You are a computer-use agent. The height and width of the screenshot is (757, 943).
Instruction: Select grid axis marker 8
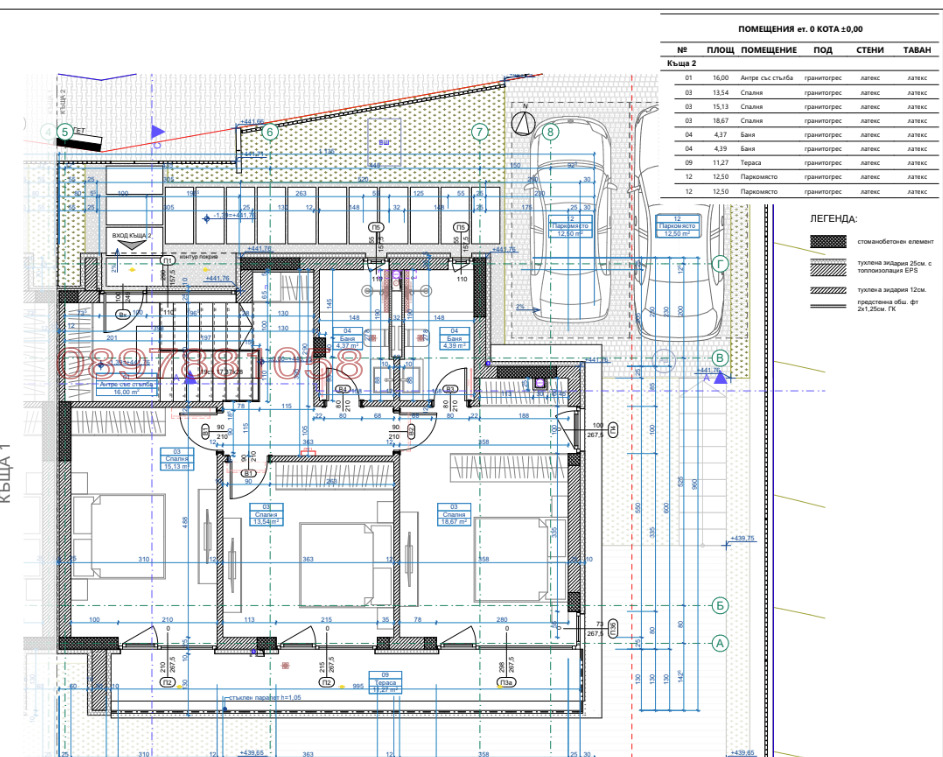click(551, 132)
